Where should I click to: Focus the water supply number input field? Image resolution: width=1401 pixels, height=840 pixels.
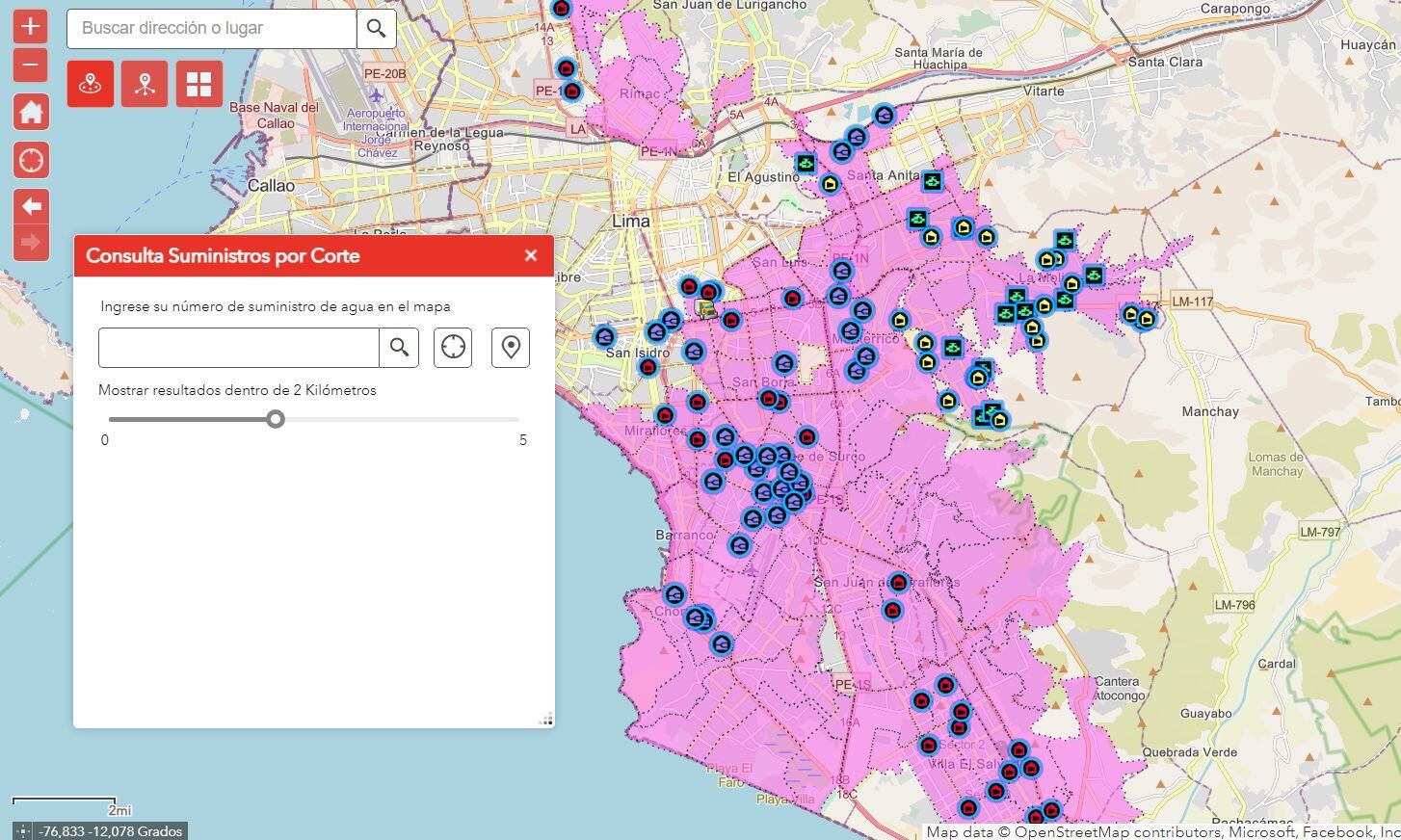pos(238,347)
